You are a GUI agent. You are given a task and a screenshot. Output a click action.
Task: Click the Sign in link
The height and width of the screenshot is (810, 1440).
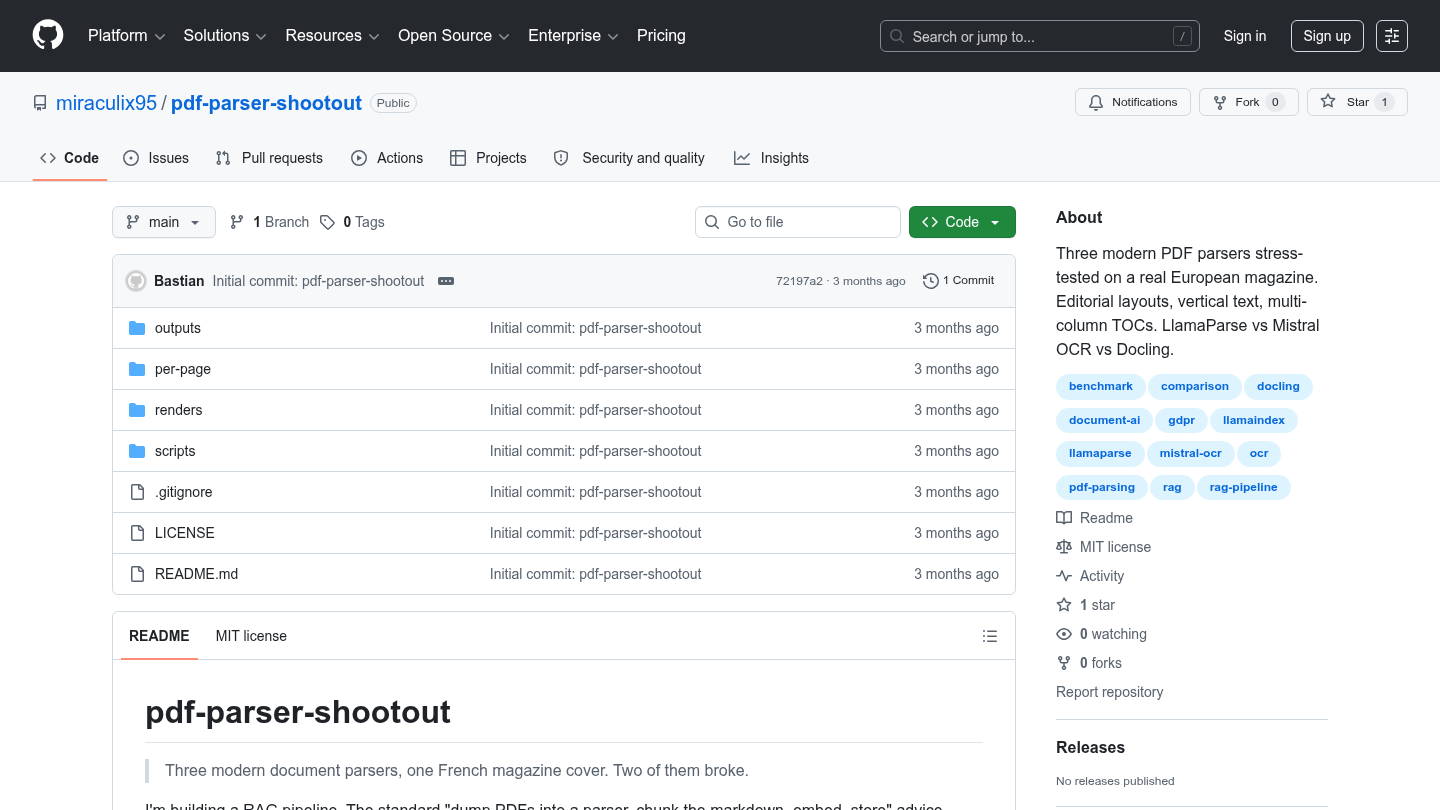pos(1245,36)
